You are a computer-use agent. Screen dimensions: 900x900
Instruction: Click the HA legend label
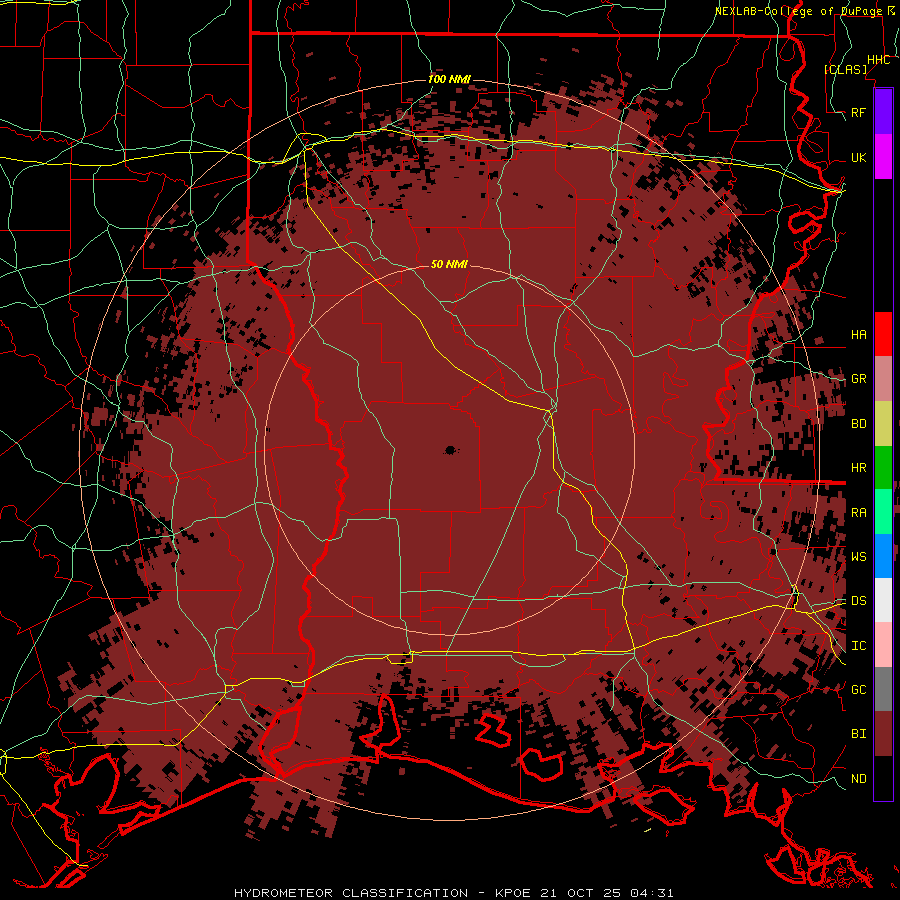859,334
